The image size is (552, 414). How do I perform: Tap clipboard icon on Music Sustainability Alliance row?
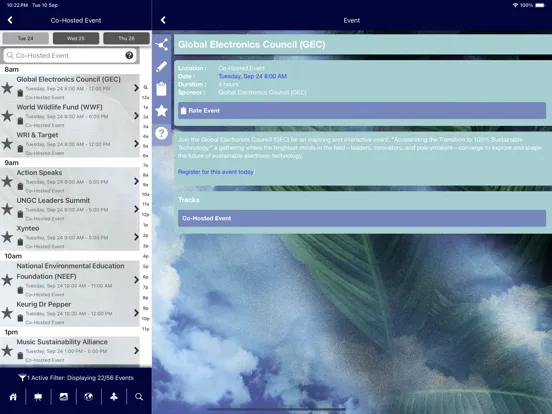point(20,356)
